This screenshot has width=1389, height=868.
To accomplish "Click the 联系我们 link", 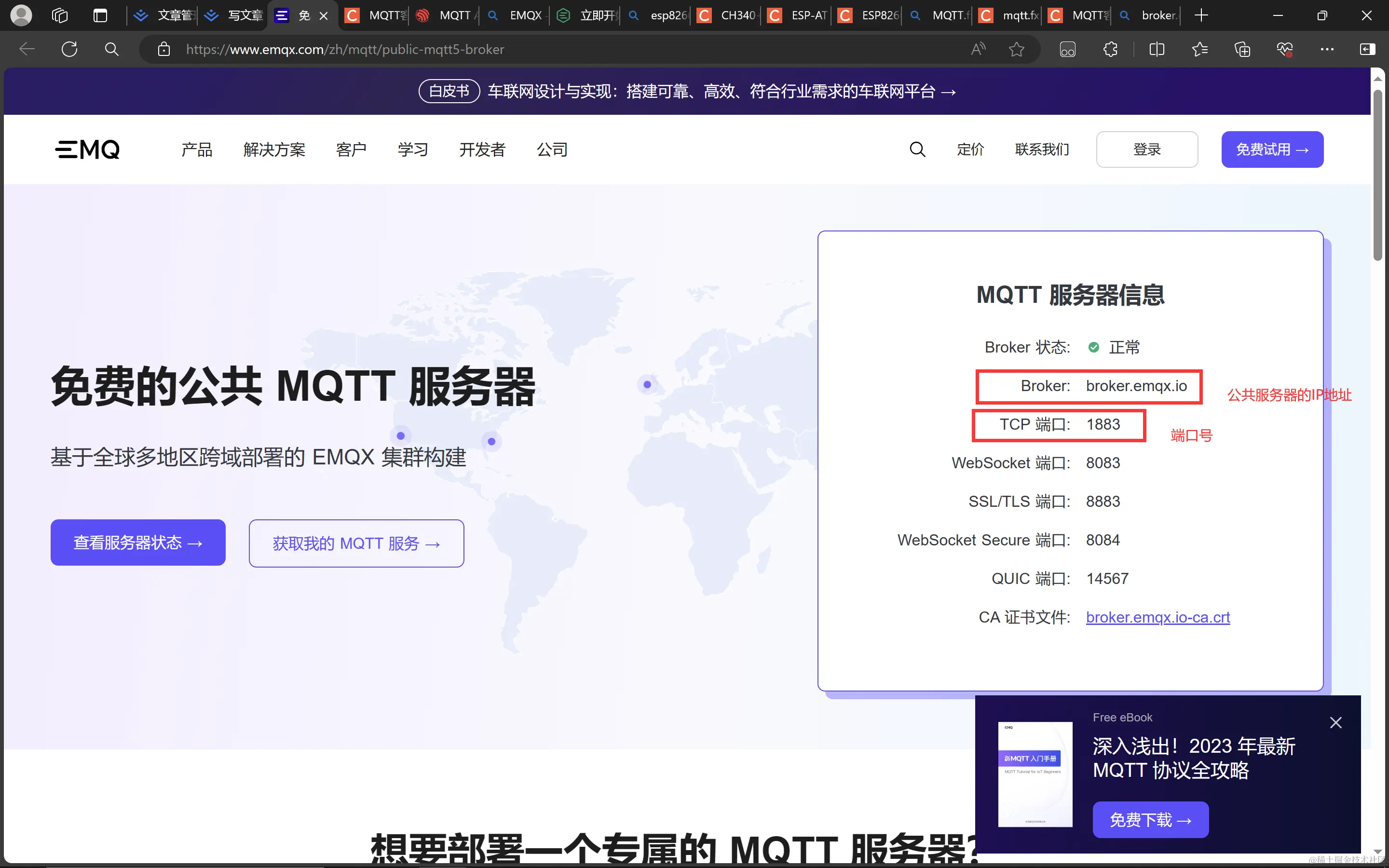I will [x=1042, y=149].
